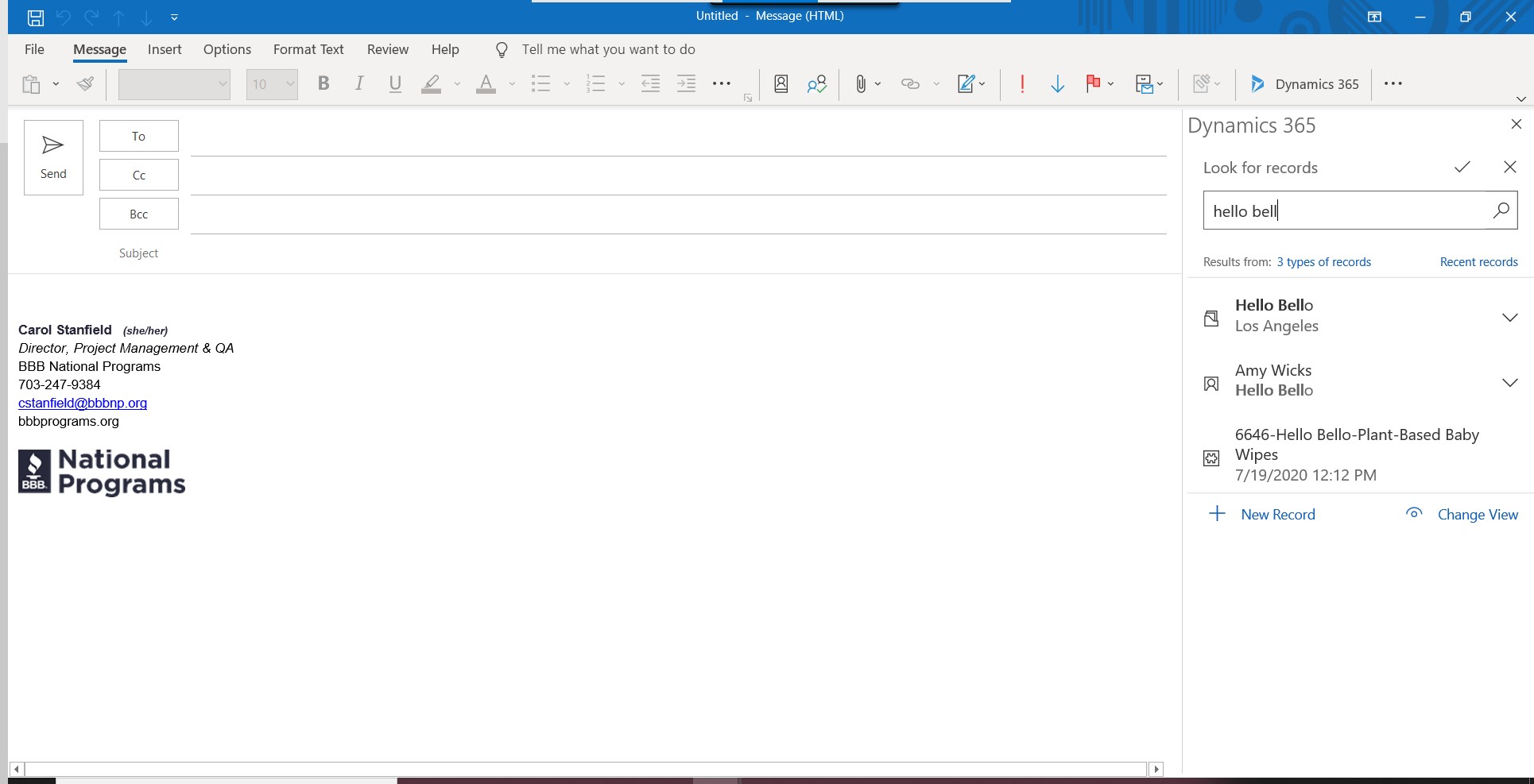1534x784 pixels.
Task: Apply text highlight color
Action: point(432,83)
